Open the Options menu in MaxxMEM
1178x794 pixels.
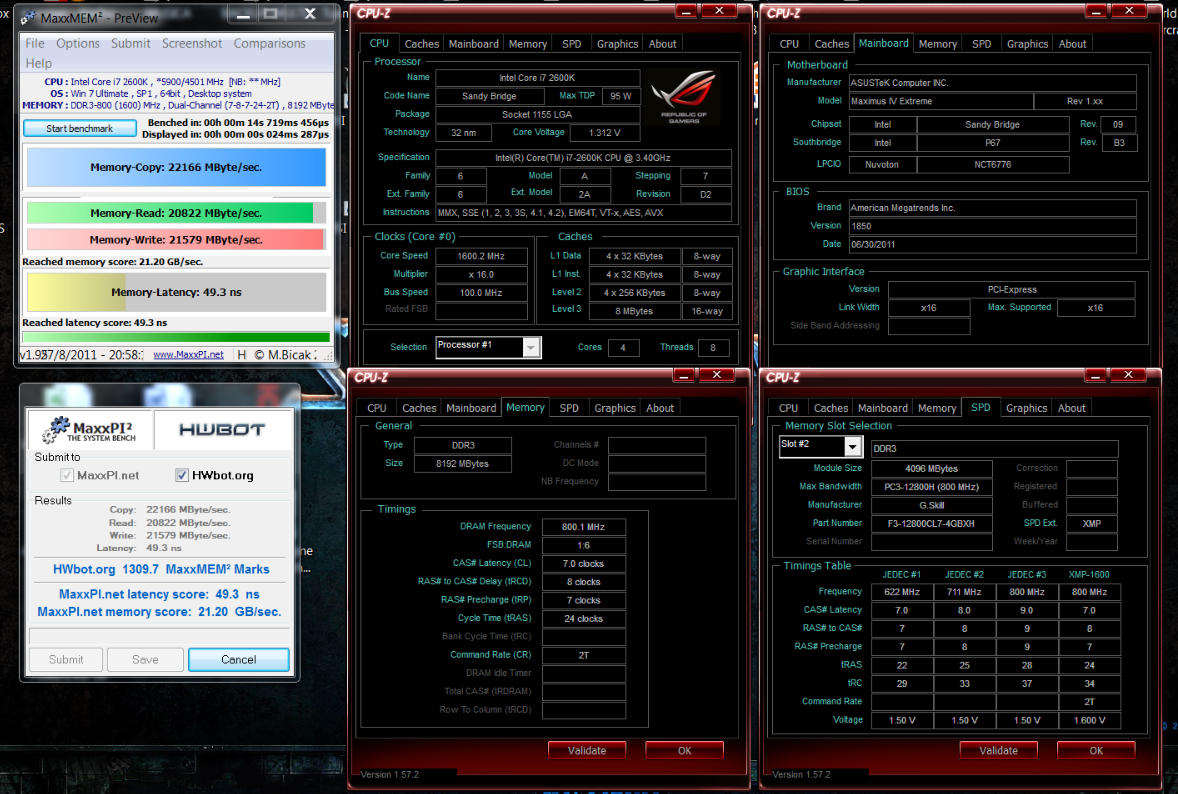[77, 44]
